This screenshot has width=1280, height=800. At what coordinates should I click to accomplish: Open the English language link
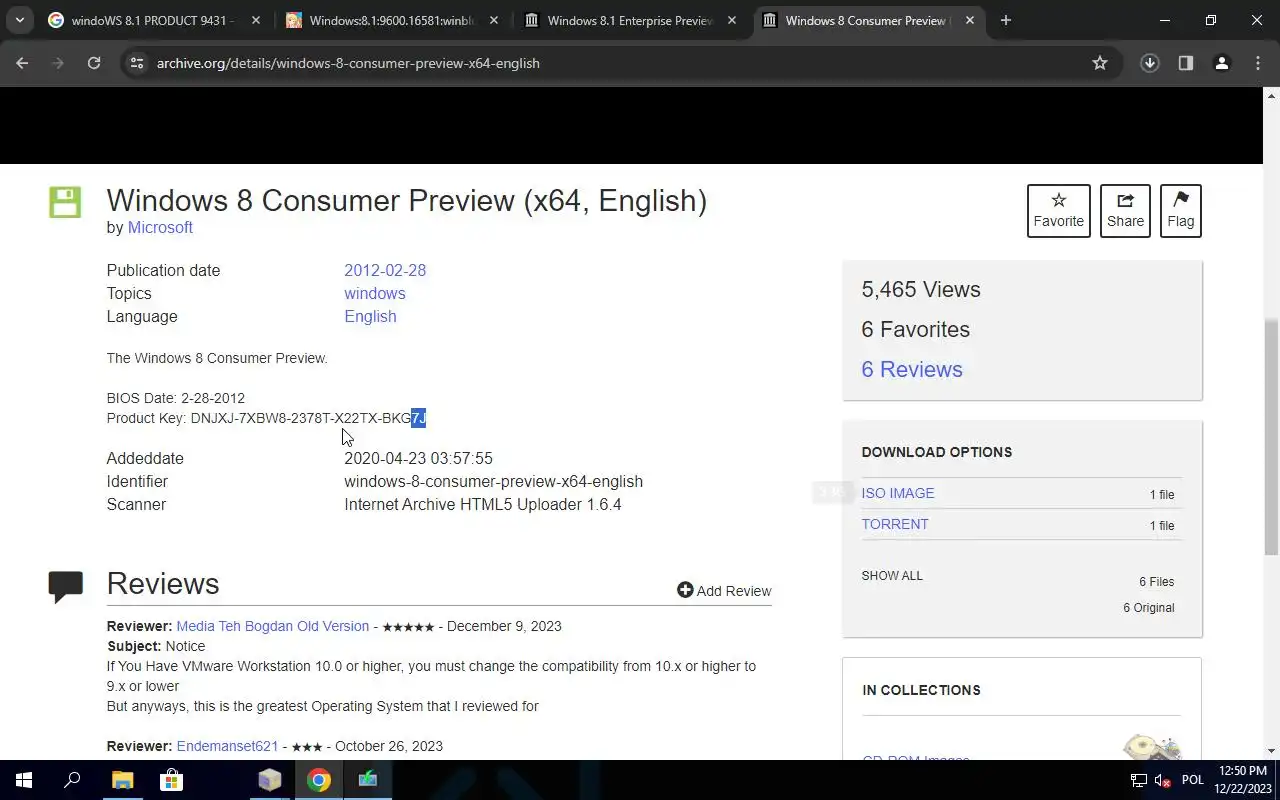[370, 316]
